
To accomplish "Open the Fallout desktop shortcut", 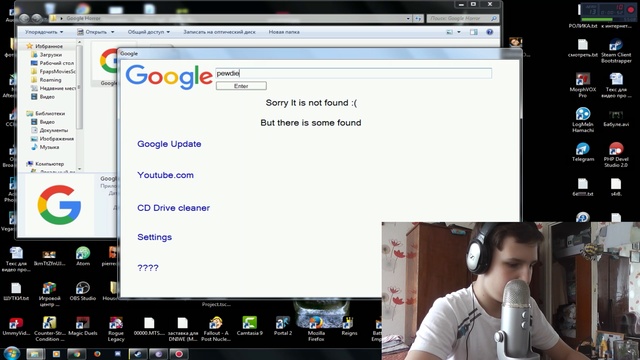I will coord(216,329).
